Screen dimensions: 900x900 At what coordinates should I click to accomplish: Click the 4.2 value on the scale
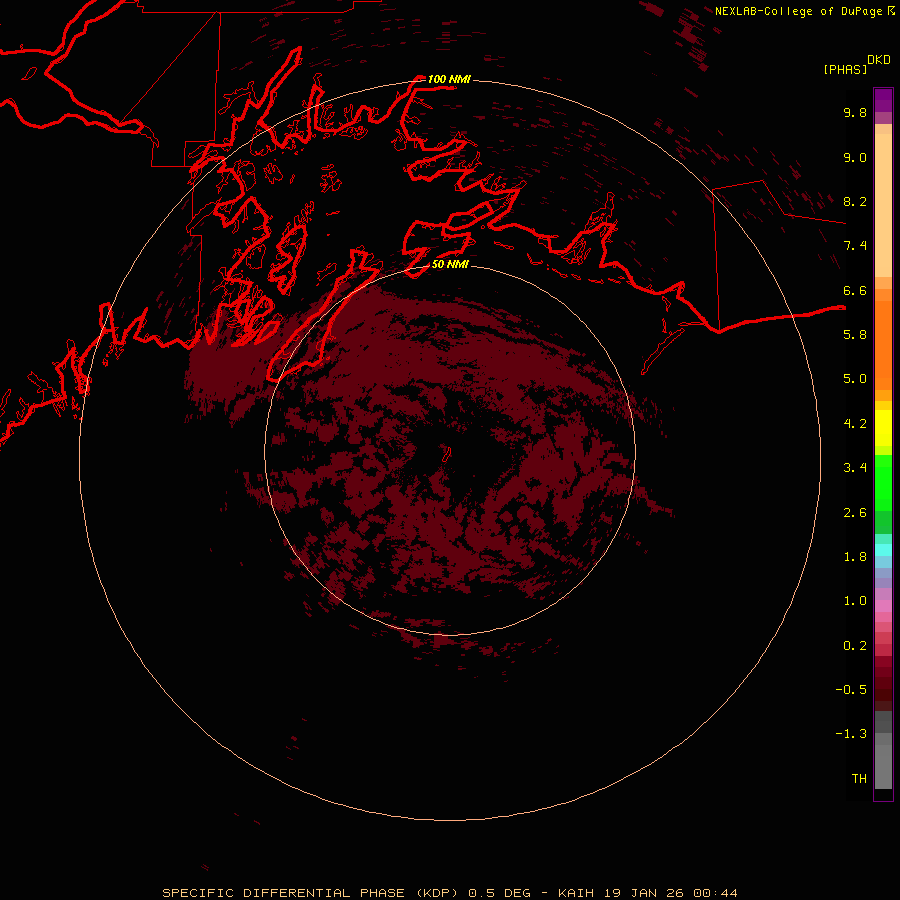pyautogui.click(x=855, y=423)
